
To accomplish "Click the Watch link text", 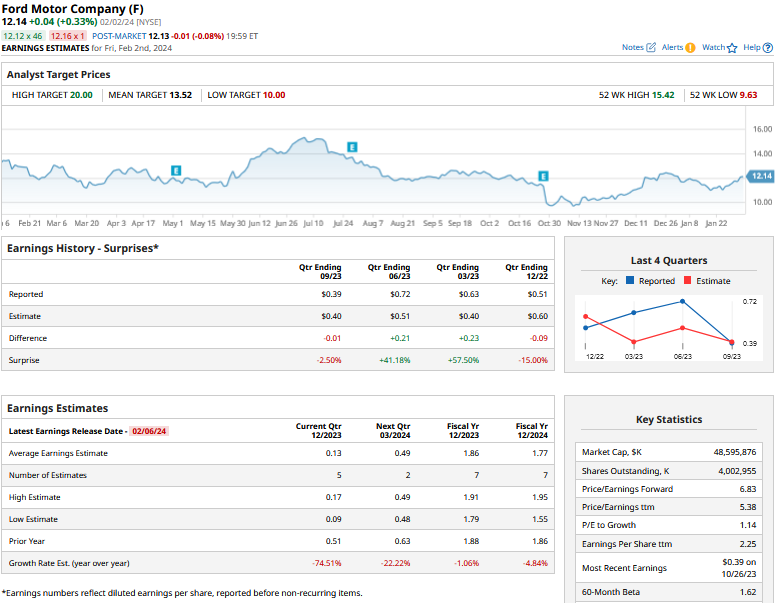I will click(713, 47).
